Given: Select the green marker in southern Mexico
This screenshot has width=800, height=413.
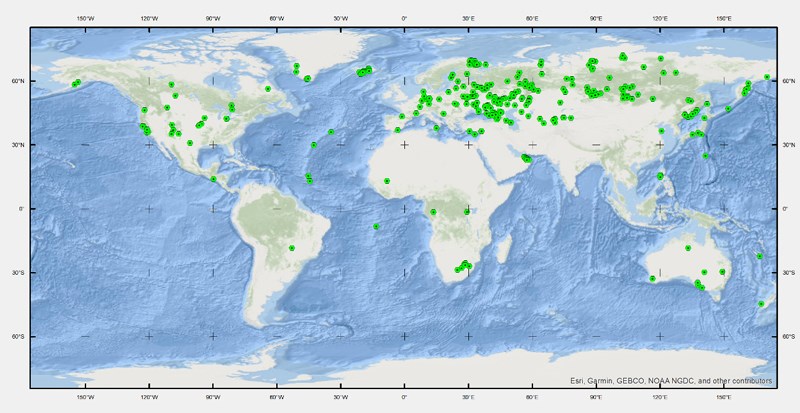Looking at the screenshot, I should [213, 179].
